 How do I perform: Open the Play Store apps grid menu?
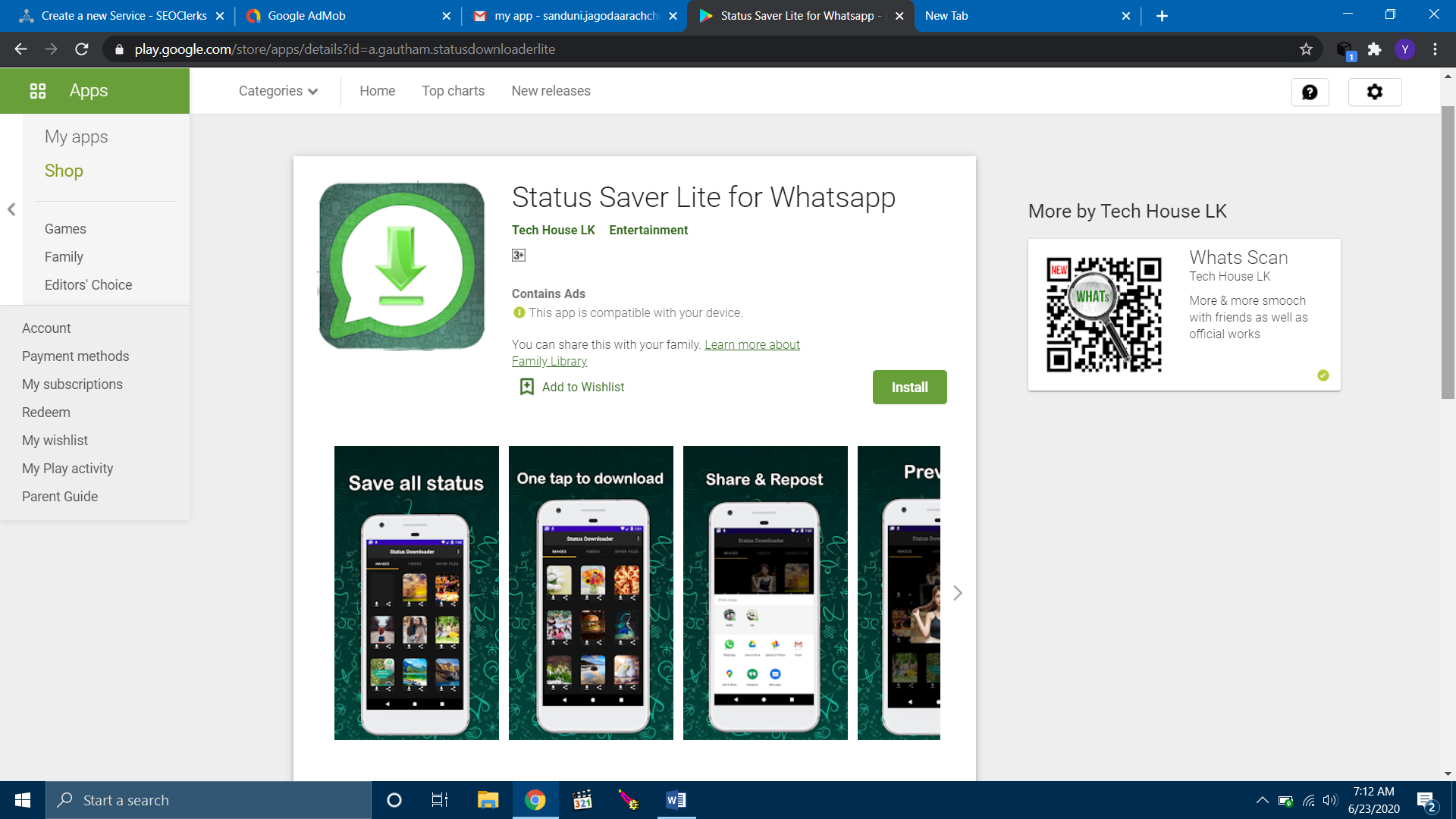[37, 90]
